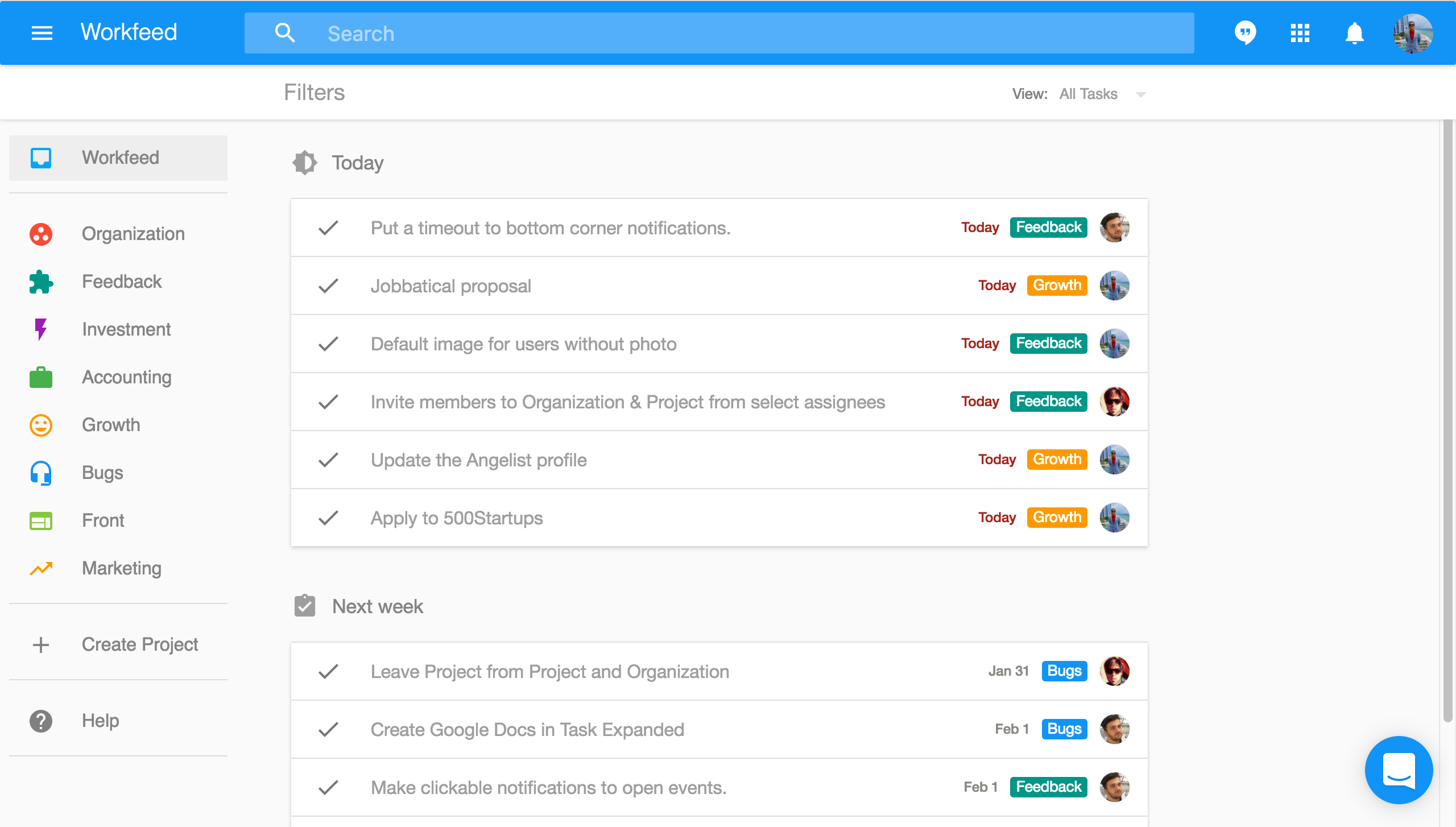Click Create Project
Viewport: 1456px width, 827px height.
[x=139, y=644]
